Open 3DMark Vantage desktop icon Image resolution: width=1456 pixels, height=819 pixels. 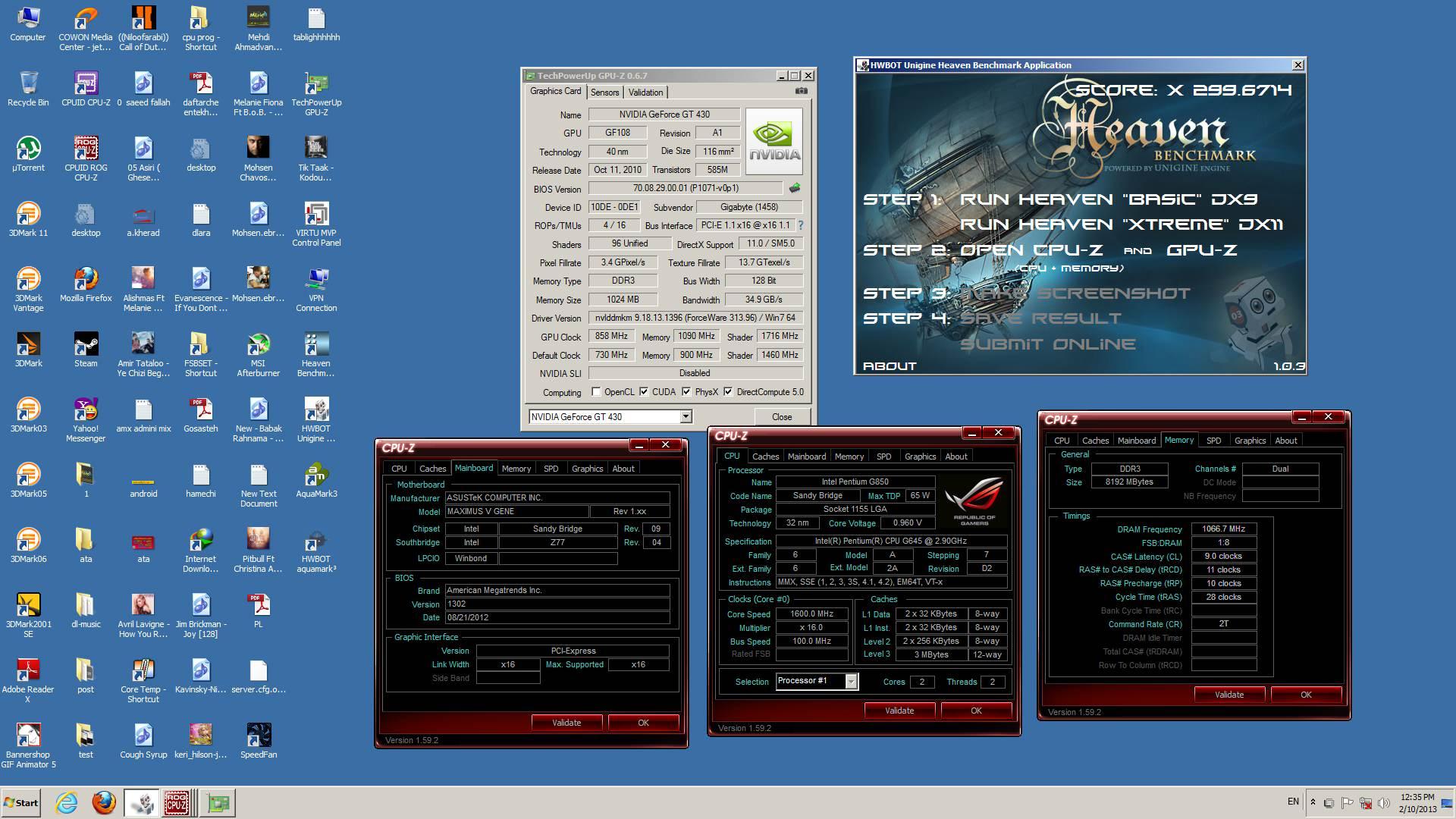pos(28,289)
